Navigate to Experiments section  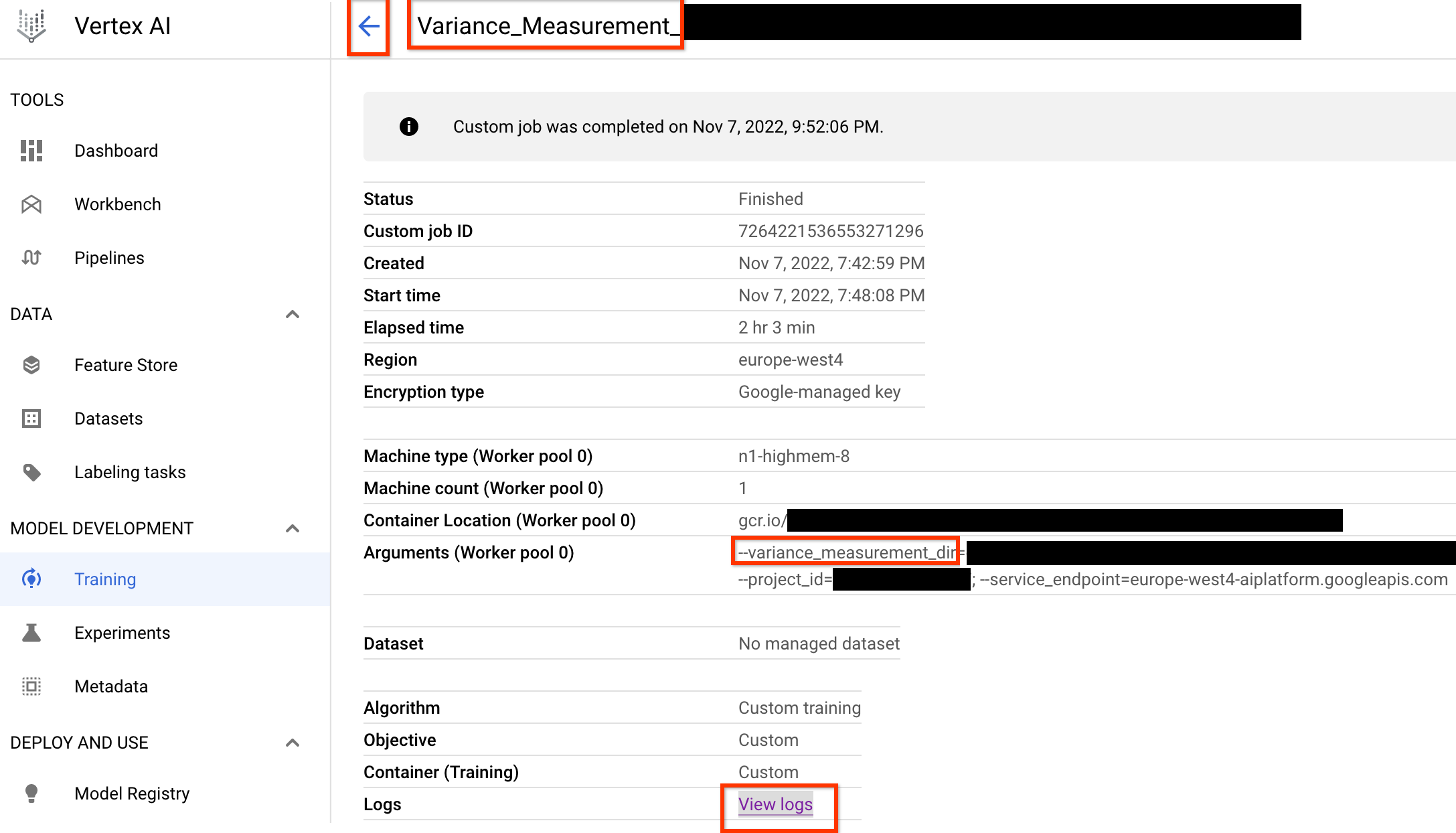pyautogui.click(x=122, y=632)
